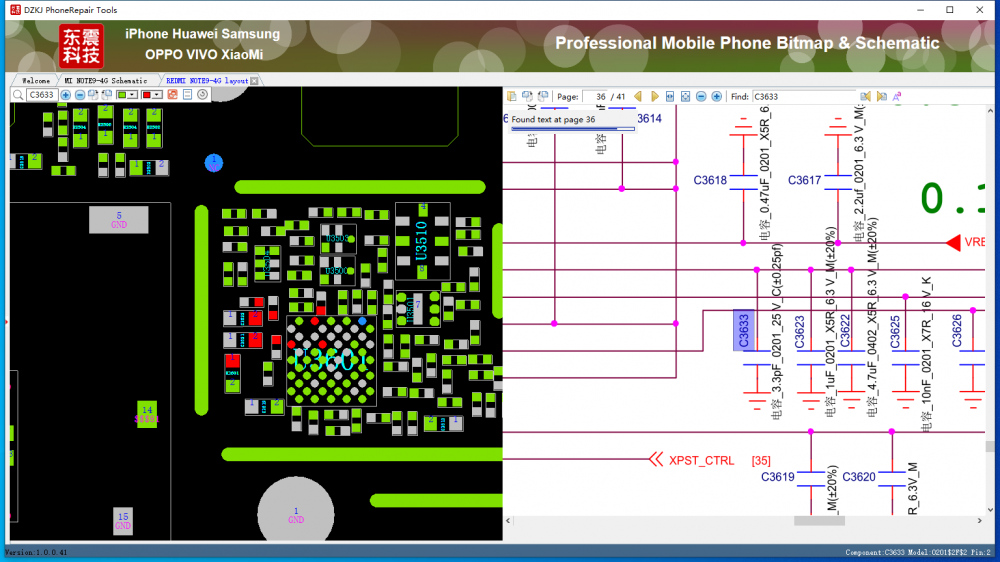Click the layout component search box
Image resolution: width=1000 pixels, height=562 pixels.
click(x=41, y=95)
